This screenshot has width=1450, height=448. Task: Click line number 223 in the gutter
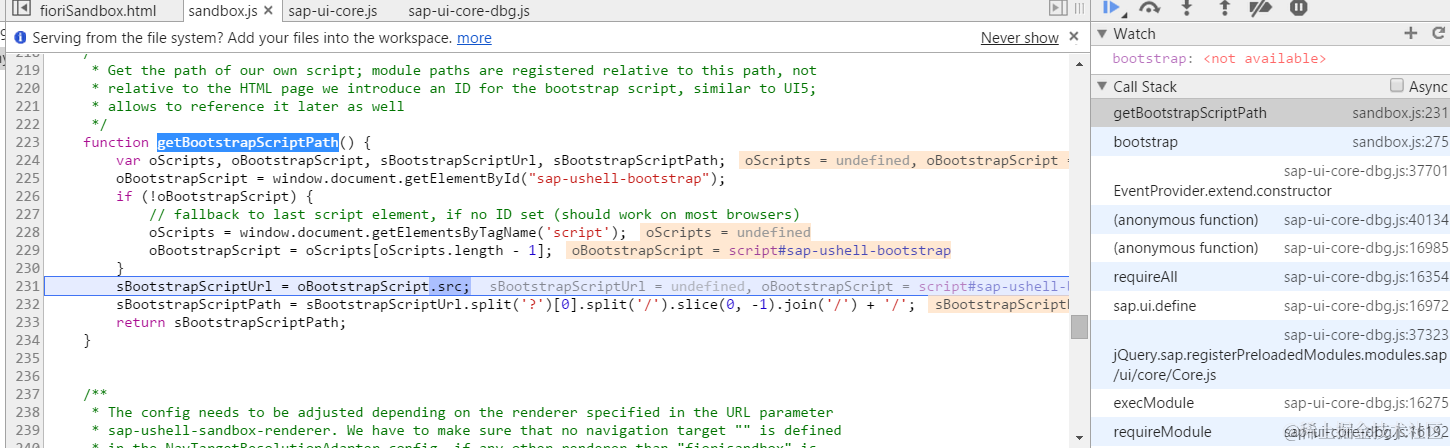(28, 143)
